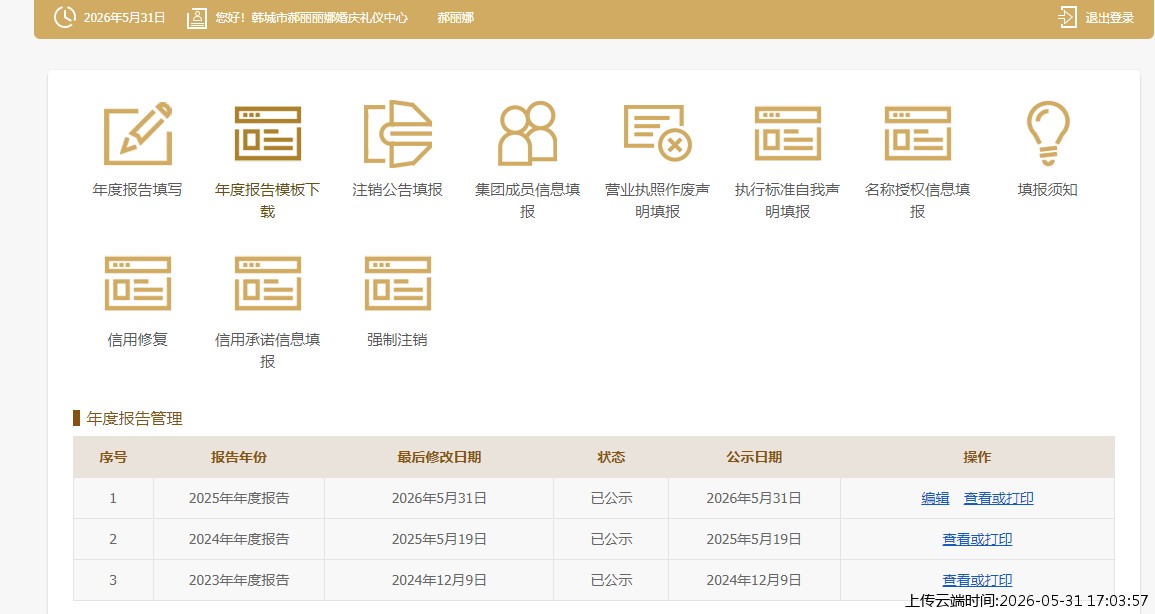Click the 集团成员信息填报 label
The height and width of the screenshot is (614, 1155).
pos(527,200)
